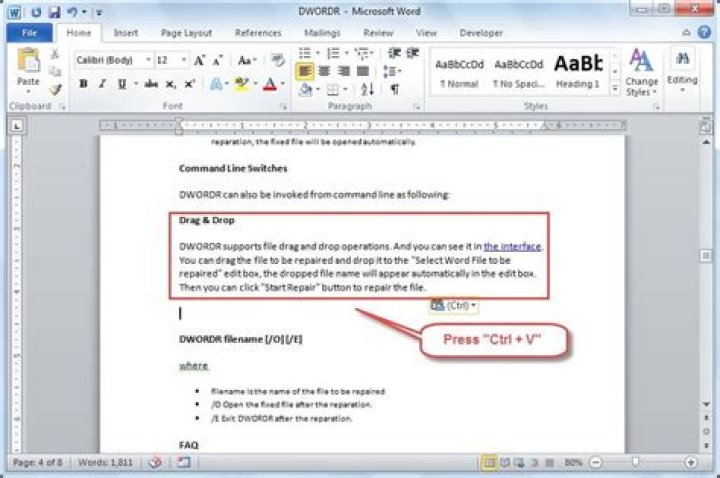Switch to the Page Layout tab
Screen dimensions: 720x478
point(187,33)
